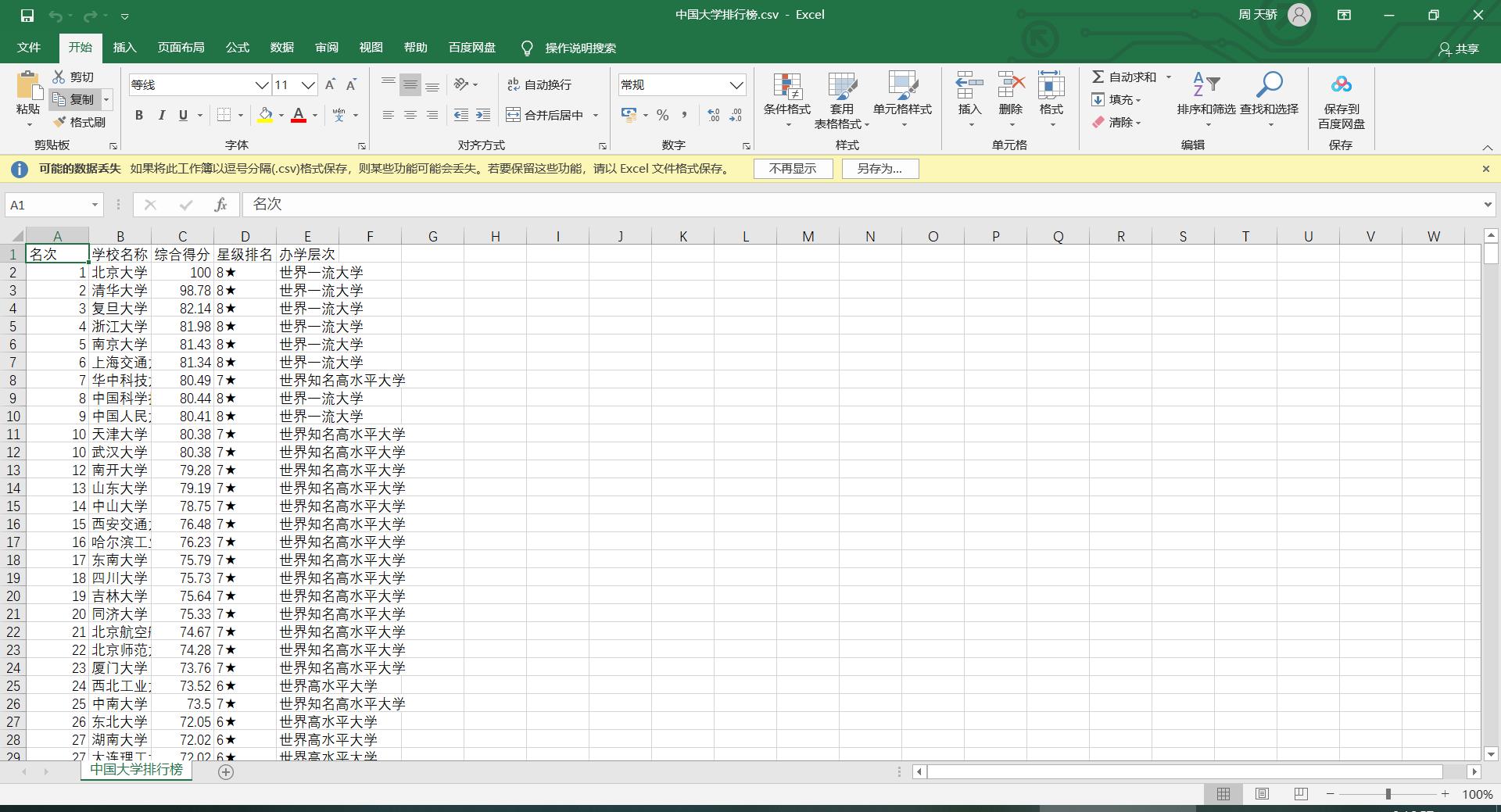Expand the AutoSum (自动求和) dropdown arrow
This screenshot has width=1501, height=812.
point(1169,77)
